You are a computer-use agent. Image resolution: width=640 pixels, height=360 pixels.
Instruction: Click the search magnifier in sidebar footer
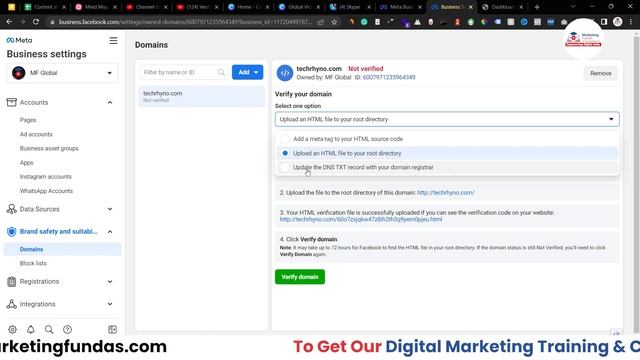49,329
